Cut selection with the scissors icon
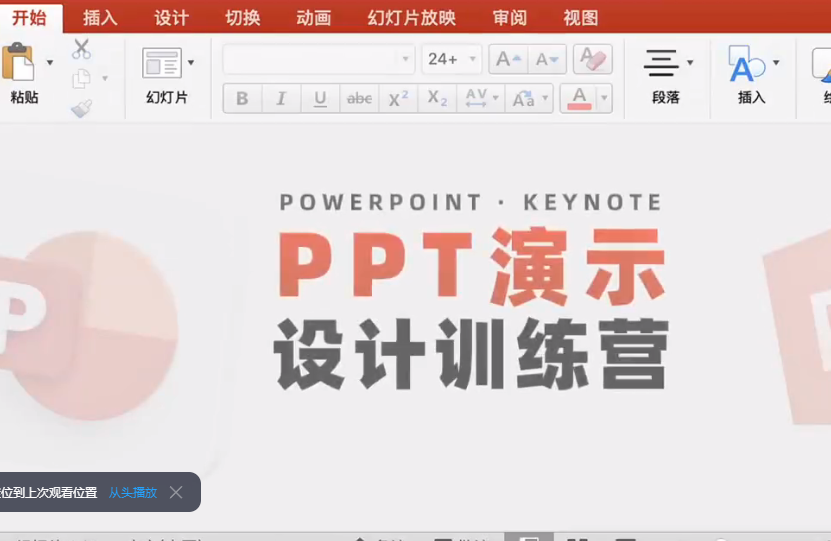Screen dimensions: 831x541 (x=82, y=49)
